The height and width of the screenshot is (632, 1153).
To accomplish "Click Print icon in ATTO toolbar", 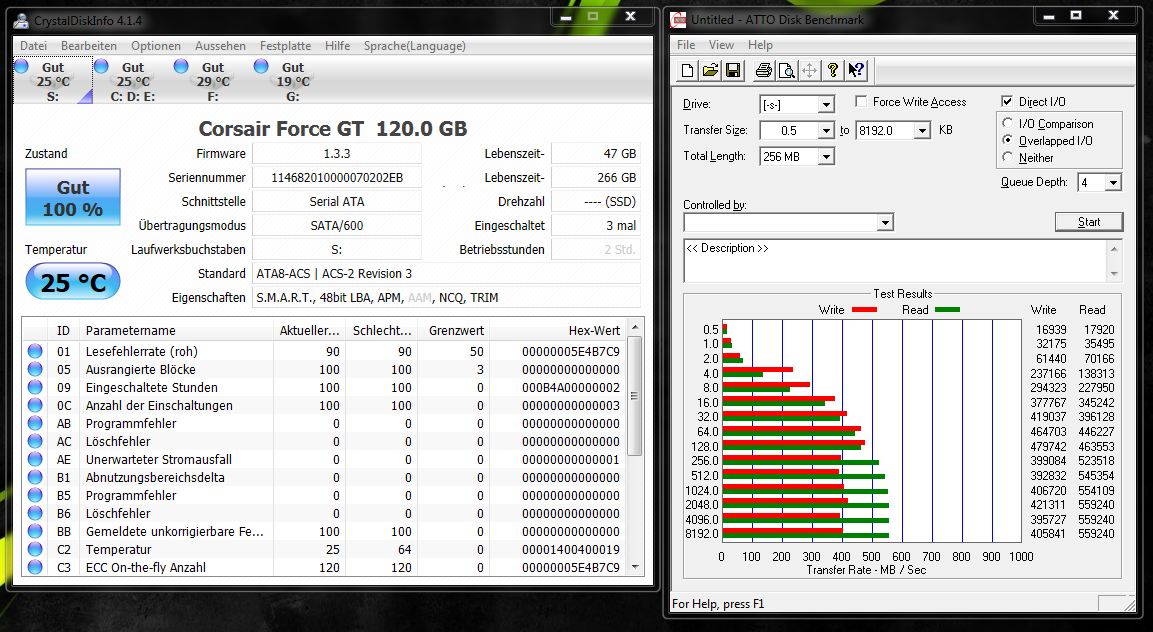I will (x=764, y=71).
